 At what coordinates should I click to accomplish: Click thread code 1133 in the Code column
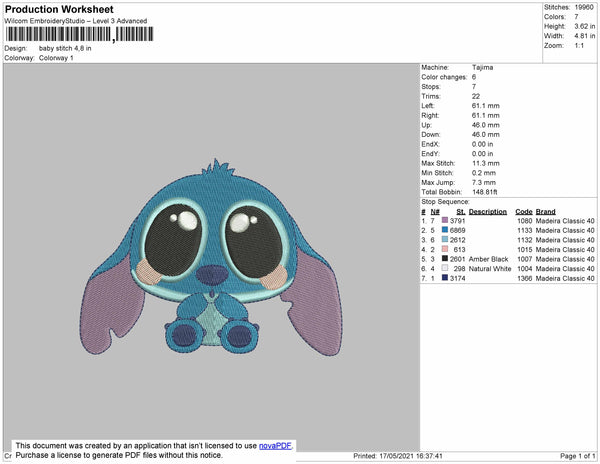coord(525,230)
